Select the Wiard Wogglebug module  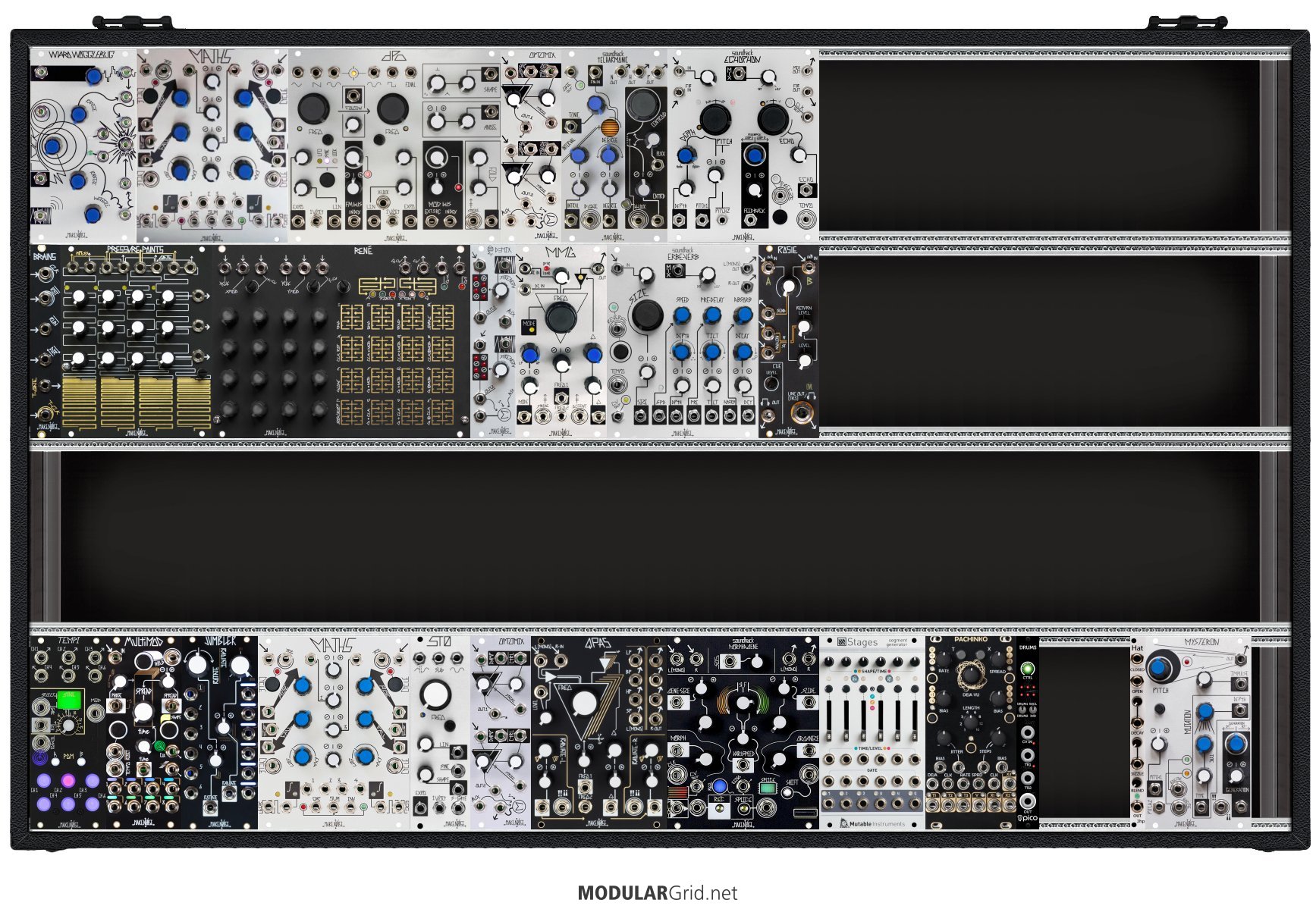click(83, 146)
